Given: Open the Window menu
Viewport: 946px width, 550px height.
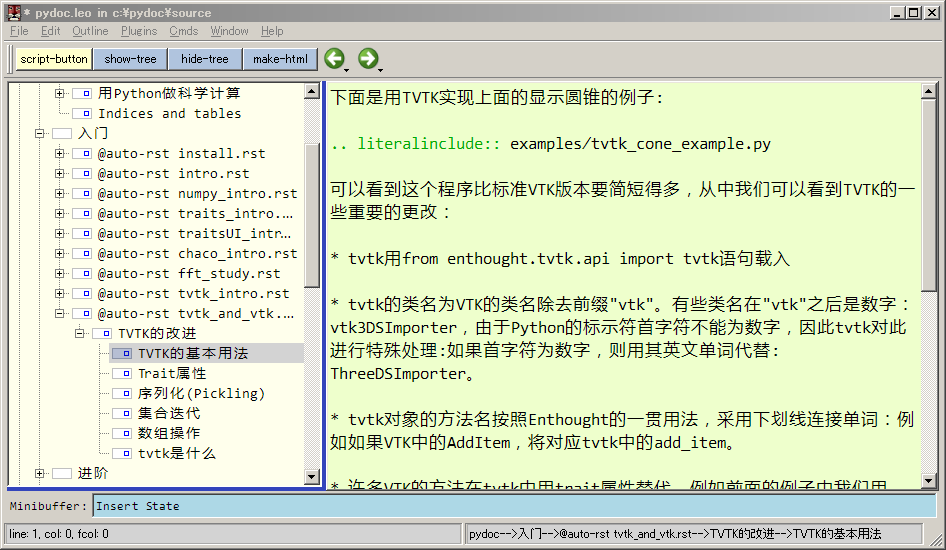Looking at the screenshot, I should pyautogui.click(x=229, y=31).
